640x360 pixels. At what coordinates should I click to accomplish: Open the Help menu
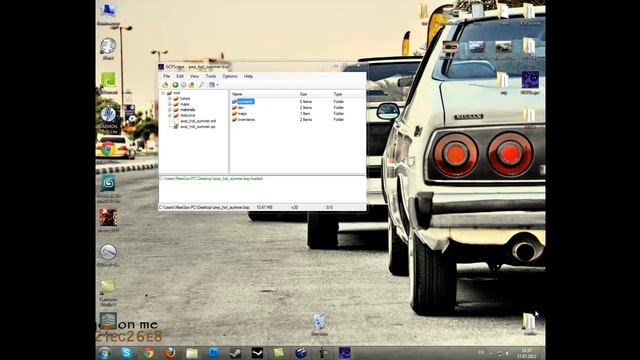coord(248,76)
